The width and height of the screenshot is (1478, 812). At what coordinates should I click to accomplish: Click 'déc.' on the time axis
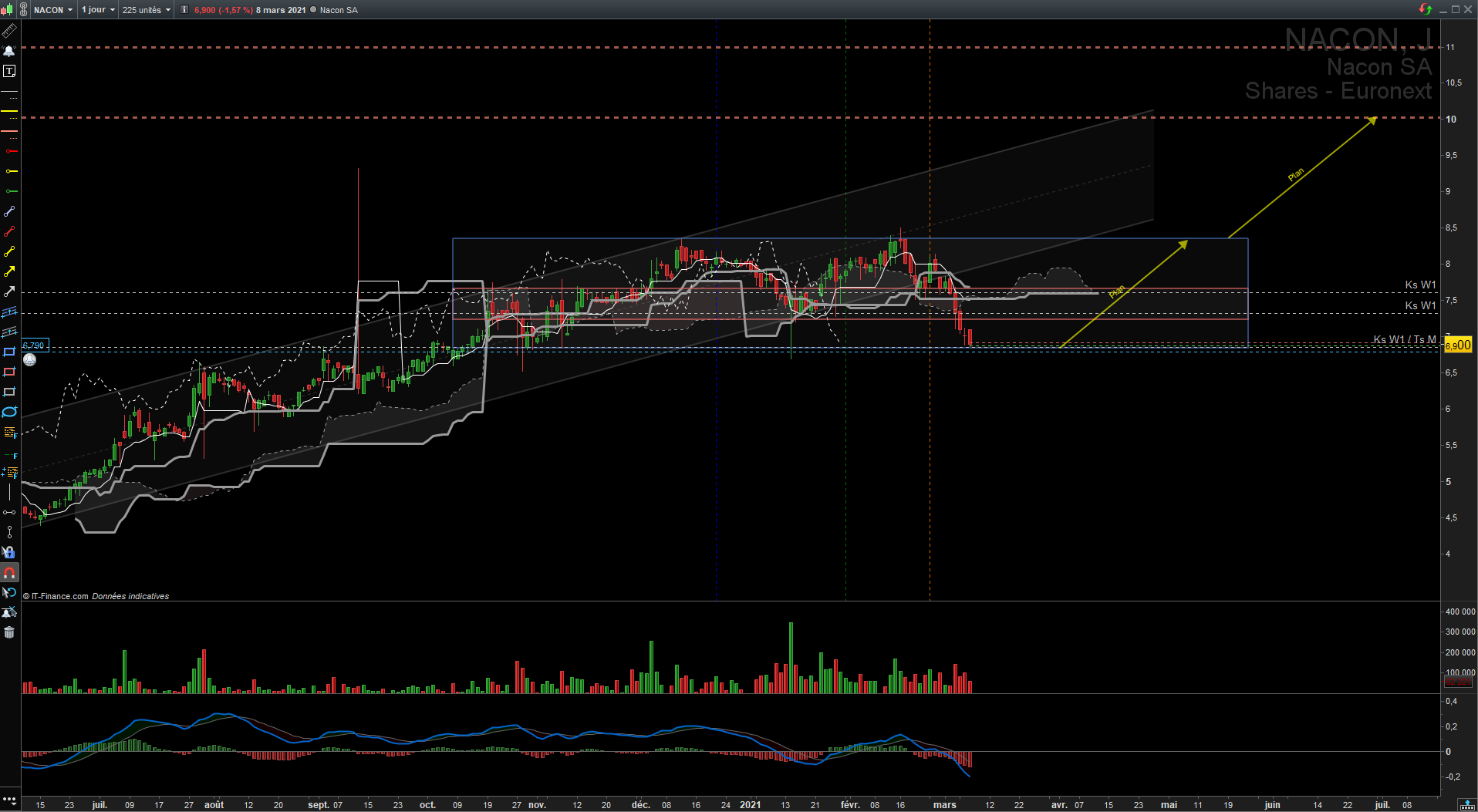[641, 805]
